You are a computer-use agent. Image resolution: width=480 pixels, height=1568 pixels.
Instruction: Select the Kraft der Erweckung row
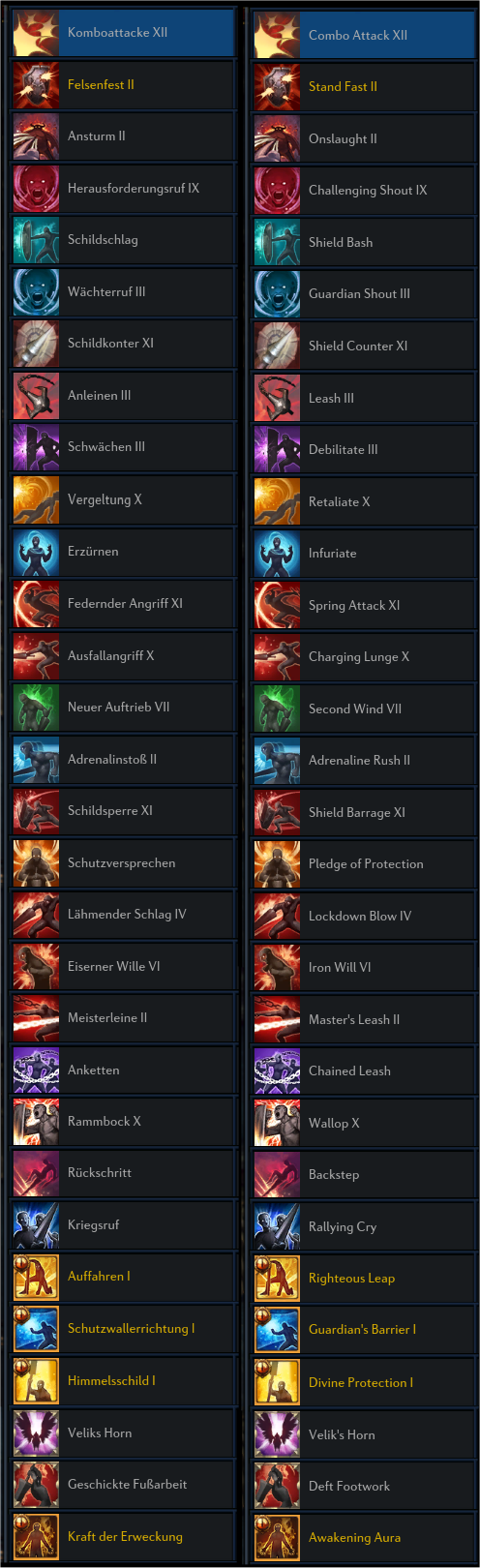(124, 1536)
